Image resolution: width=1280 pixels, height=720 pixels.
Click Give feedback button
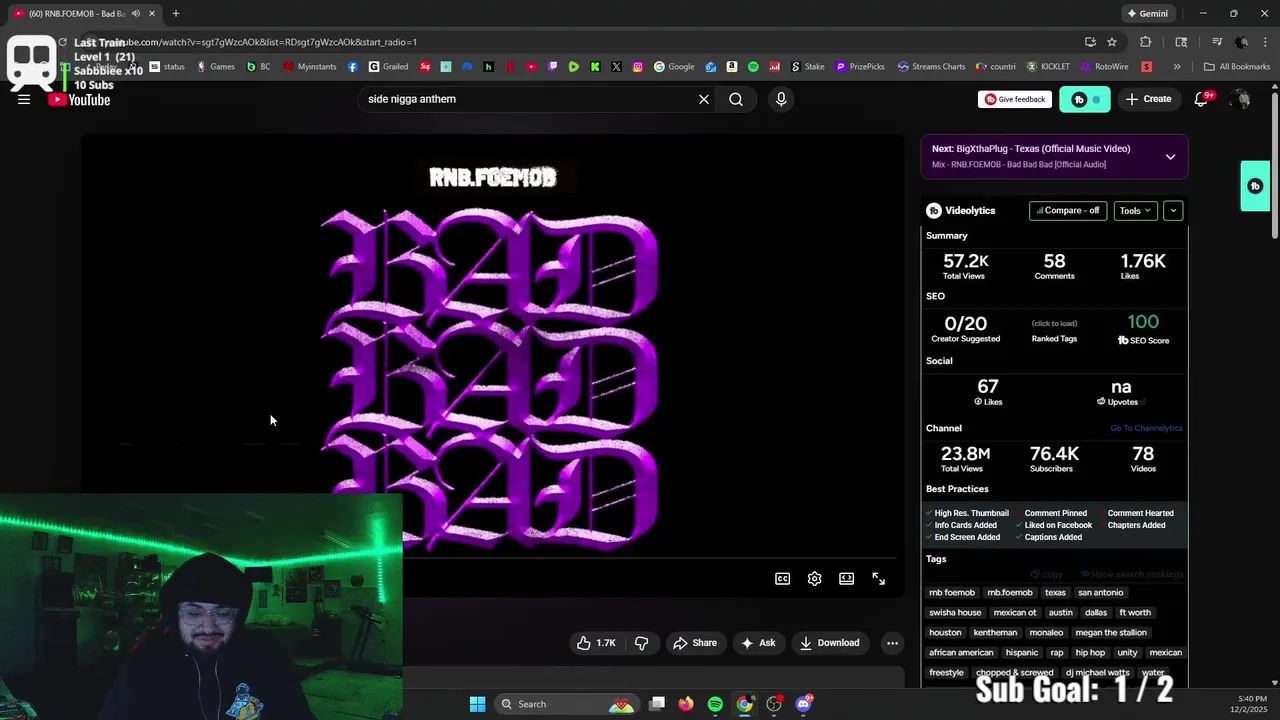pyautogui.click(x=1015, y=99)
